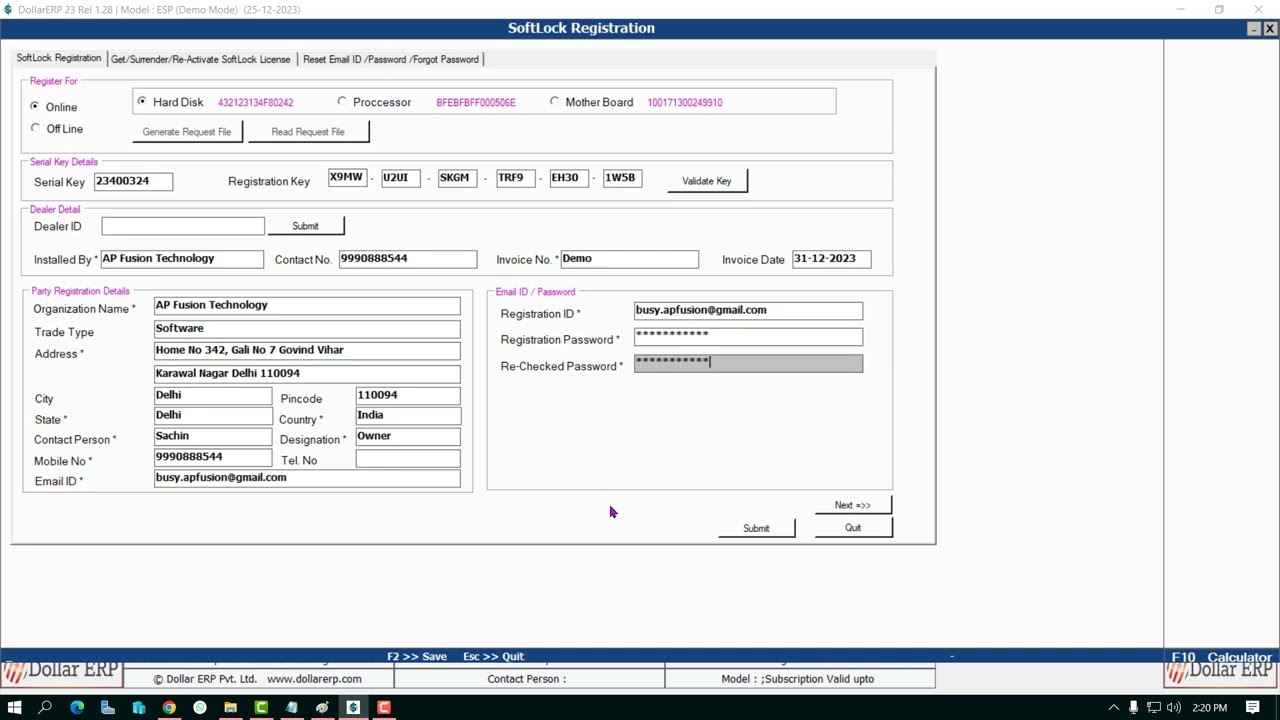Select Off Line registration option
Screen dimensions: 1280x720
(35, 128)
